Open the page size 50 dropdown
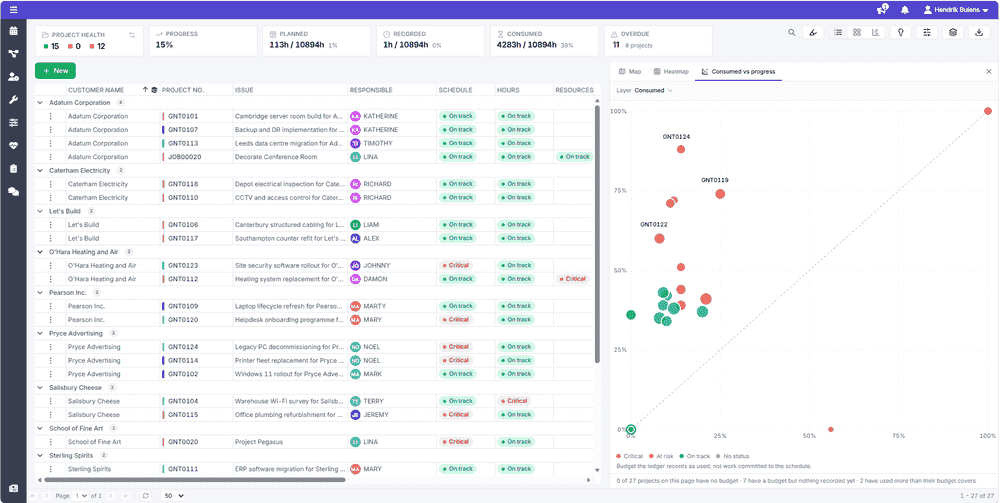This screenshot has height=503, width=1000. [173, 495]
